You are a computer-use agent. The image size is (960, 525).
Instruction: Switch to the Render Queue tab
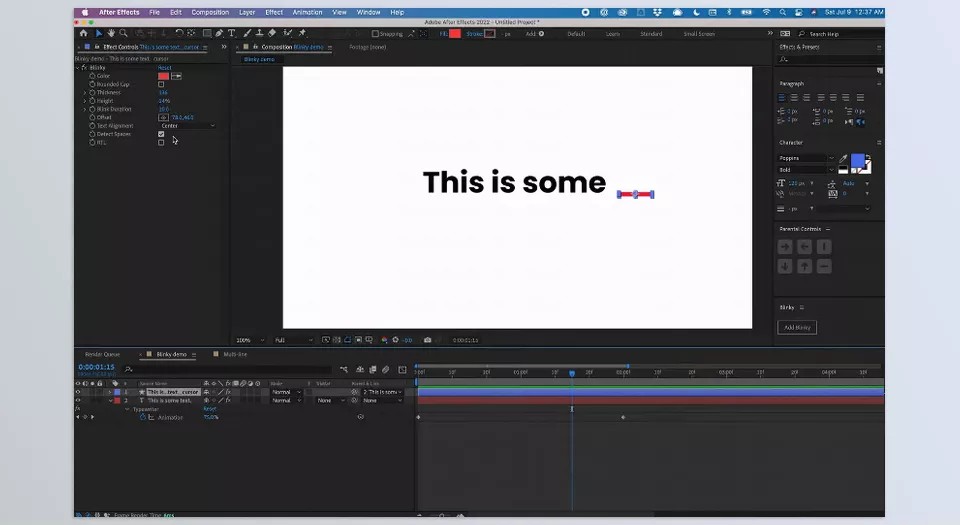pos(102,354)
